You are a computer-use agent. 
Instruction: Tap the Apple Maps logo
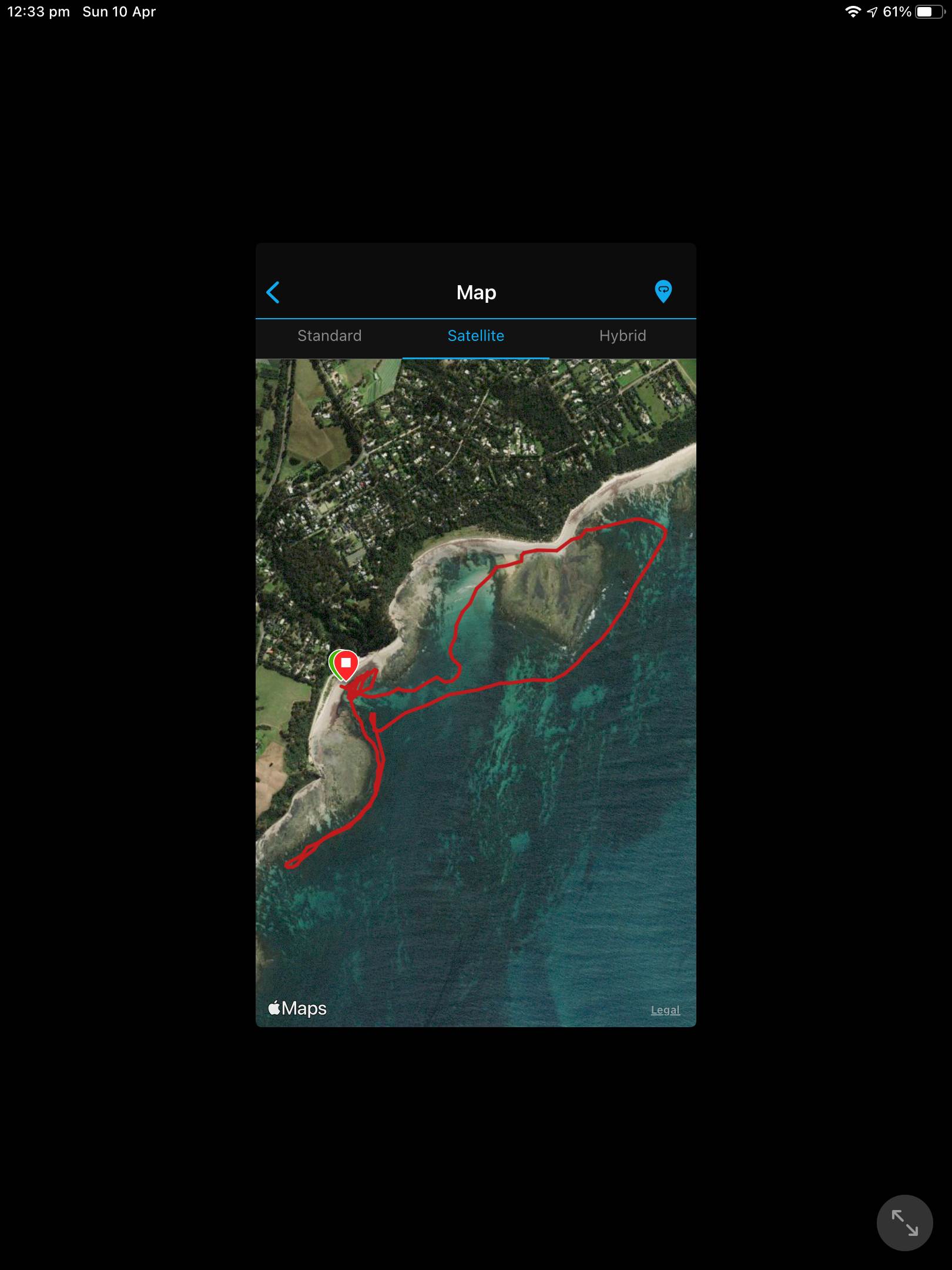pos(297,1008)
